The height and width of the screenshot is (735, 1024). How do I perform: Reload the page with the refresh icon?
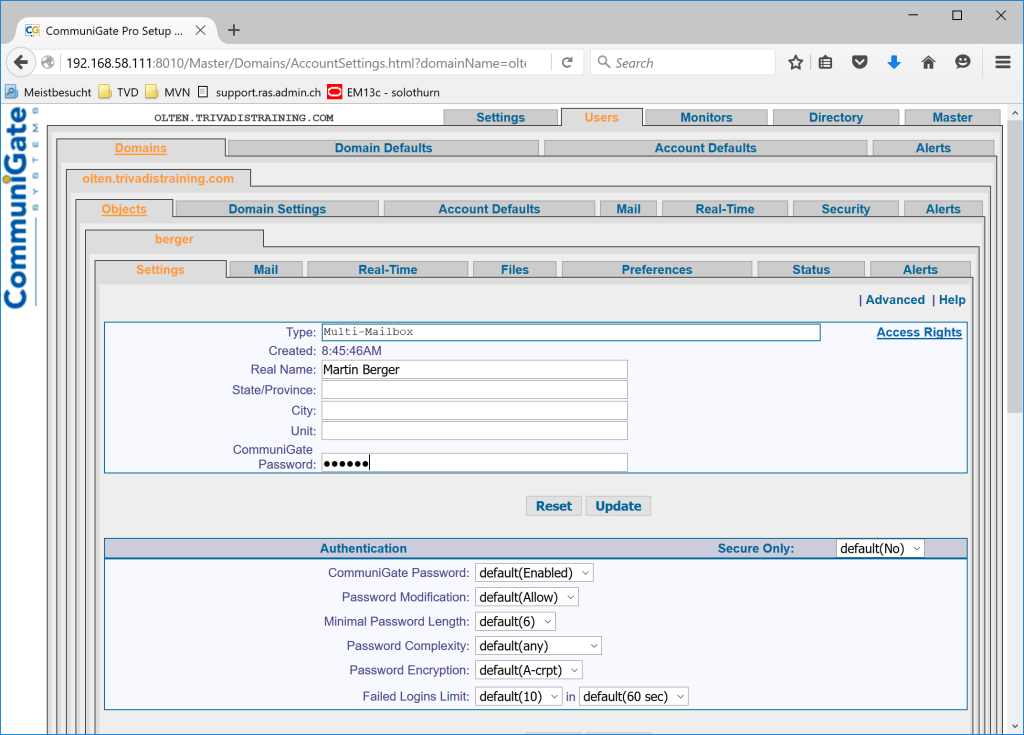tap(567, 63)
